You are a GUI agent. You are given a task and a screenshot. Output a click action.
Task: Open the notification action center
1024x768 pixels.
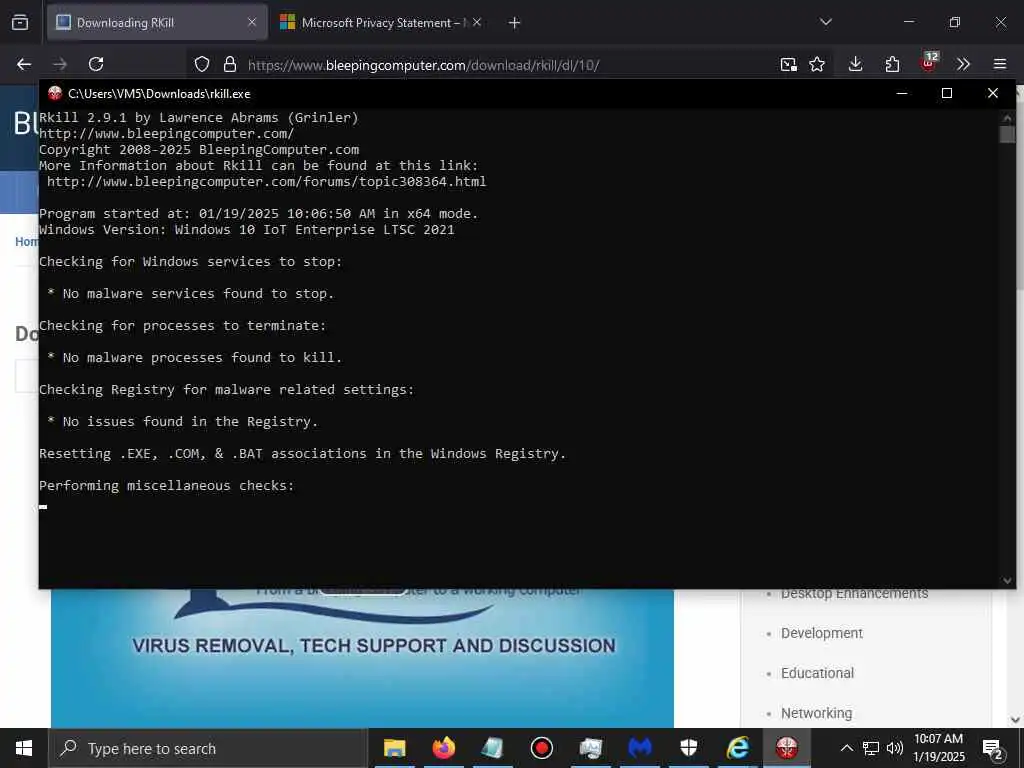click(992, 749)
